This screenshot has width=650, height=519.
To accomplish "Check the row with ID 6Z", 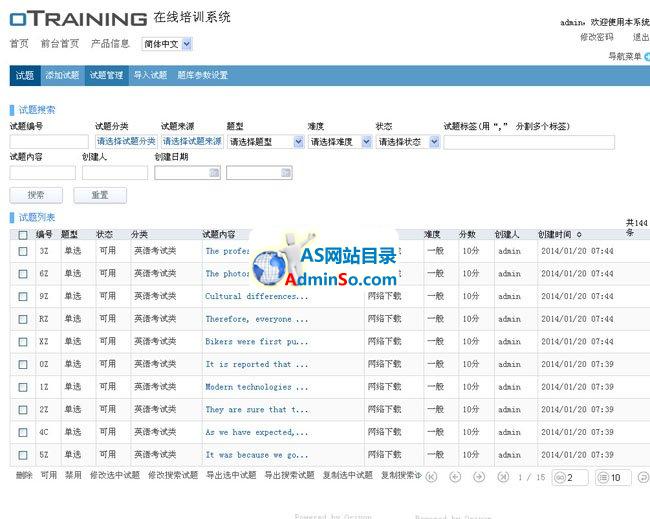I will [23, 274].
